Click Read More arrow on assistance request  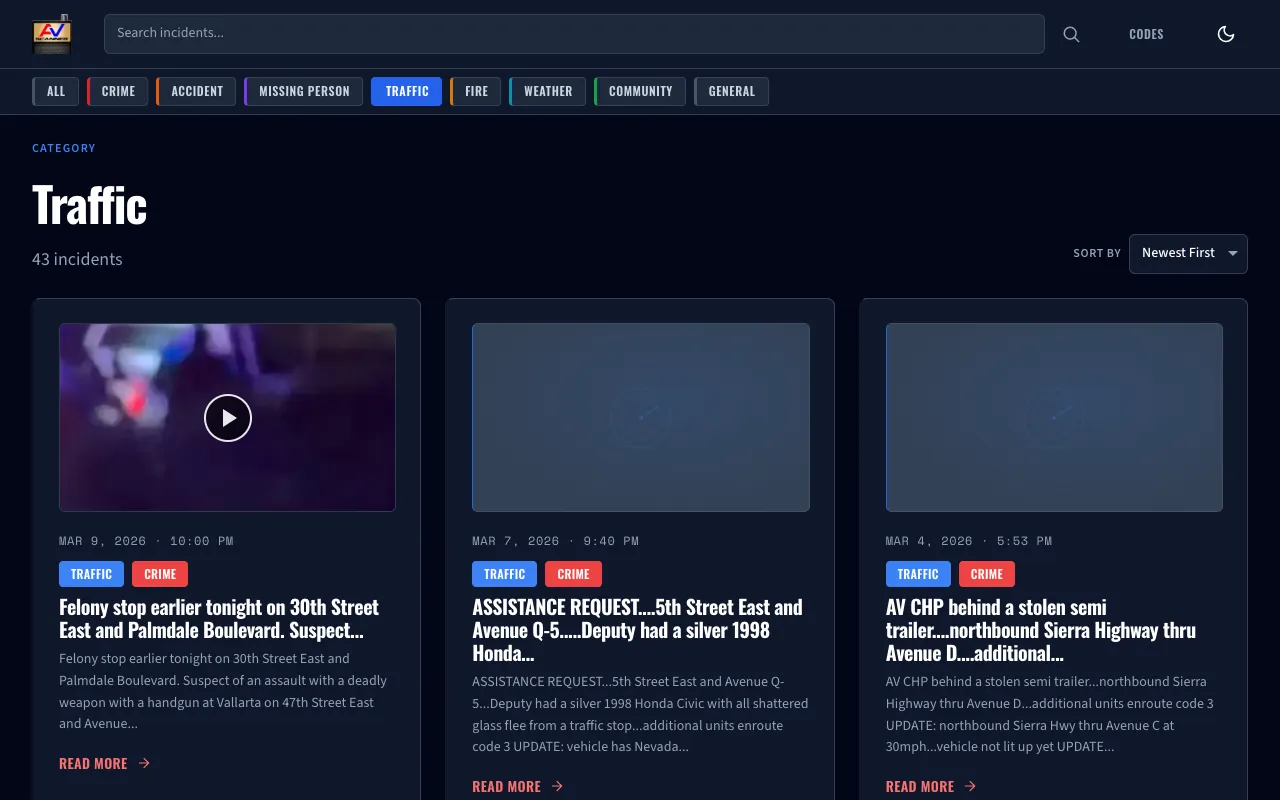[557, 786]
